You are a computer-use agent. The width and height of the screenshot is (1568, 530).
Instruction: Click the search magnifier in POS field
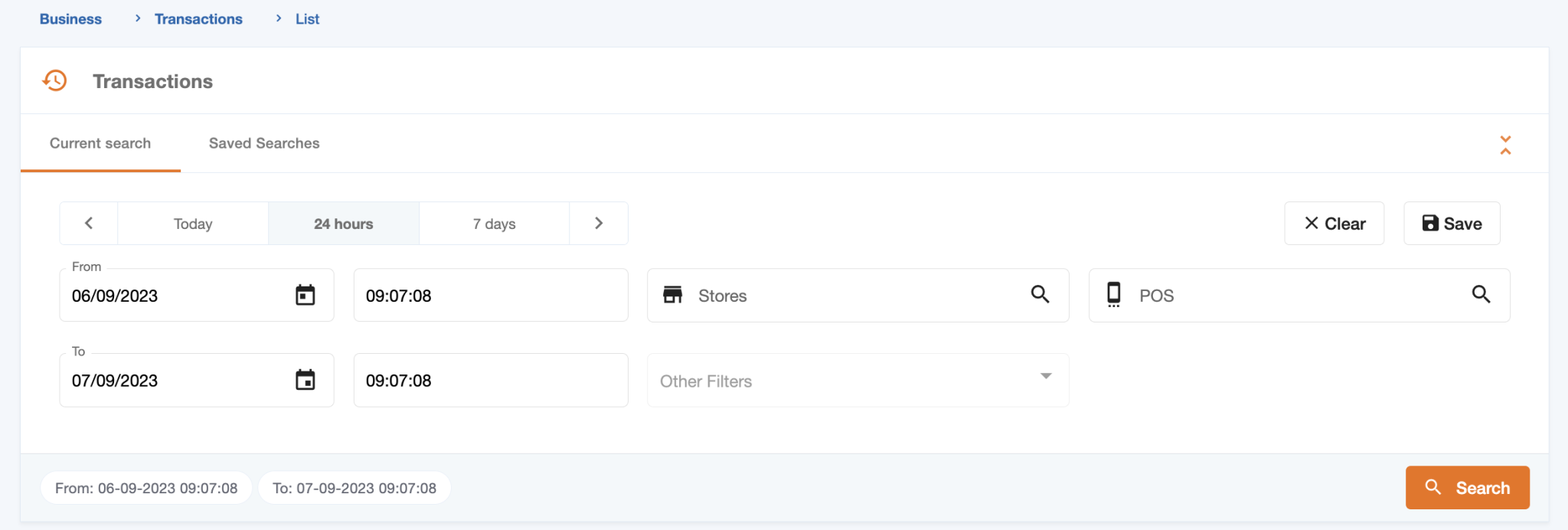[x=1481, y=295]
